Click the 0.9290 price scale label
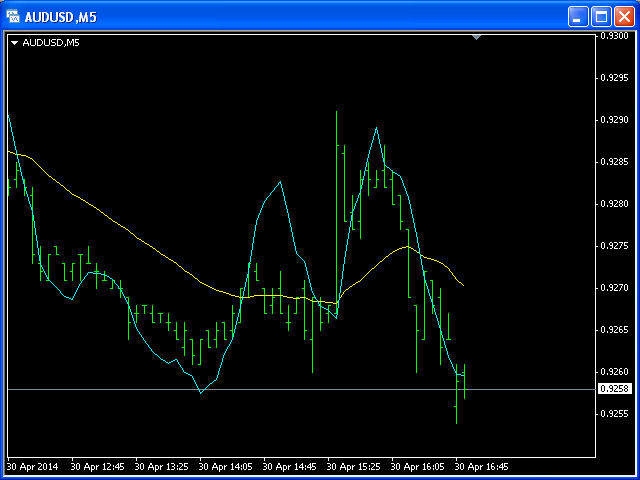 coord(616,120)
